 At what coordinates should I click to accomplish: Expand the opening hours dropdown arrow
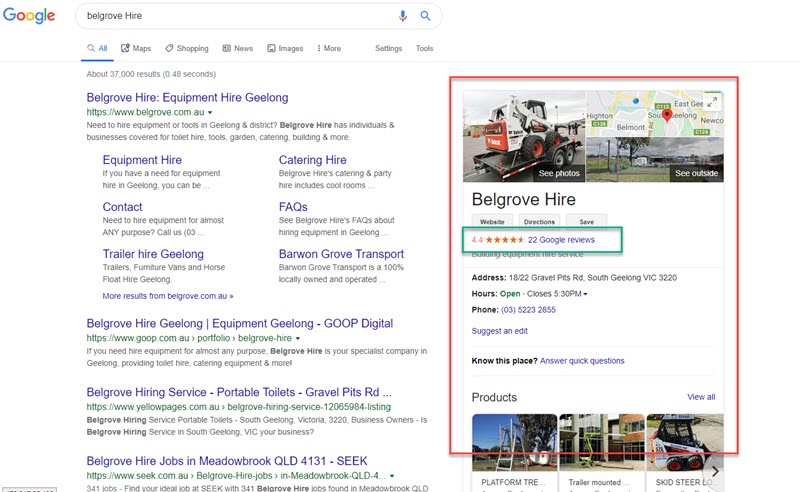pos(585,294)
